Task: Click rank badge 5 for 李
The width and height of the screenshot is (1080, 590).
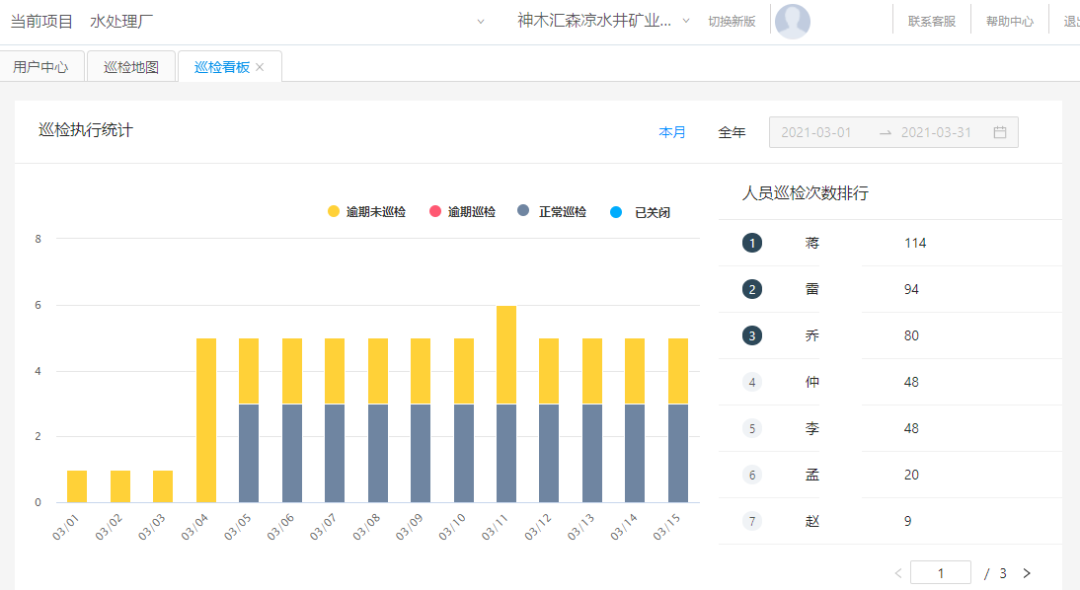Action: pyautogui.click(x=752, y=428)
